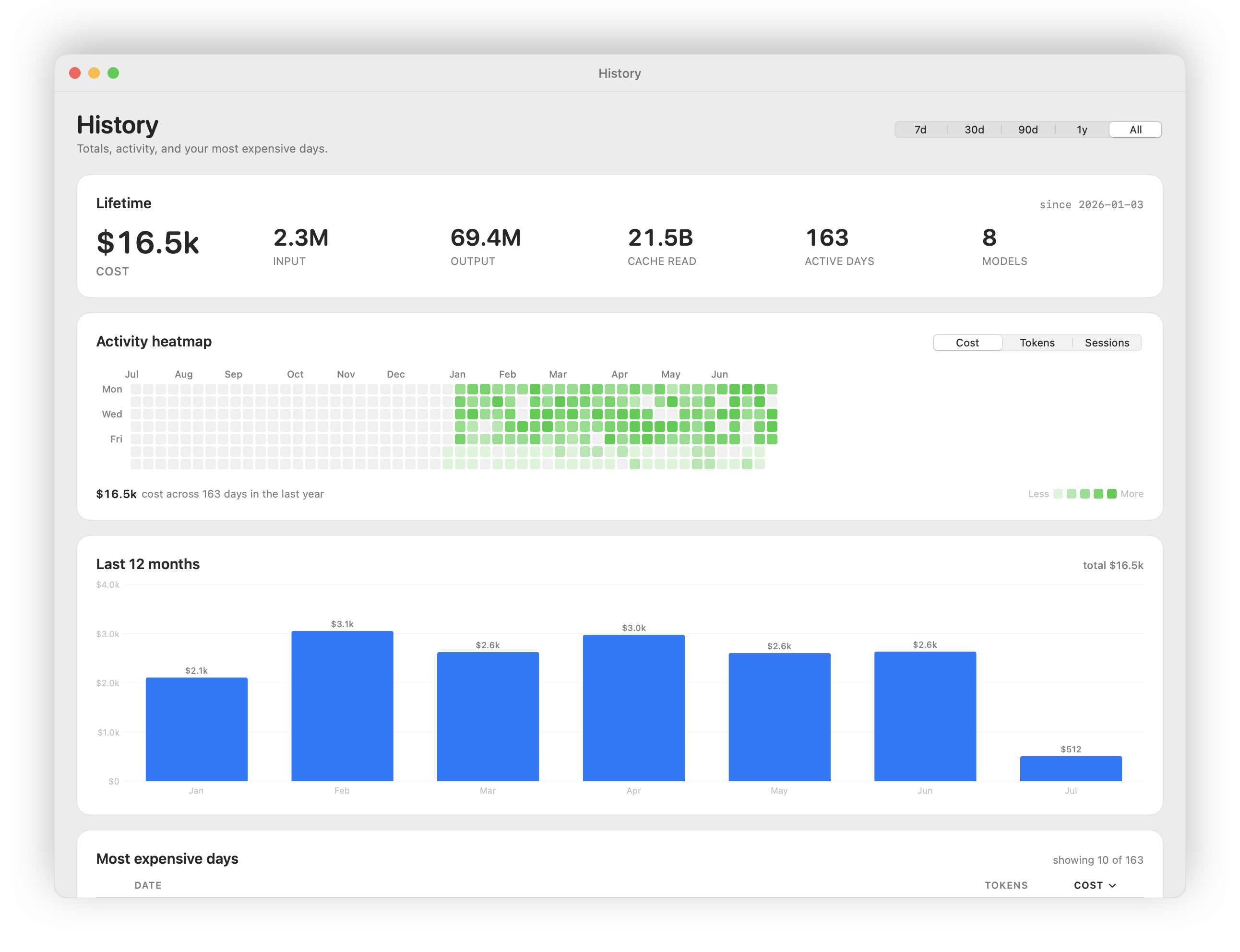This screenshot has width=1240, height=952.
Task: Click the $16.5k lifetime cost value
Action: [148, 242]
